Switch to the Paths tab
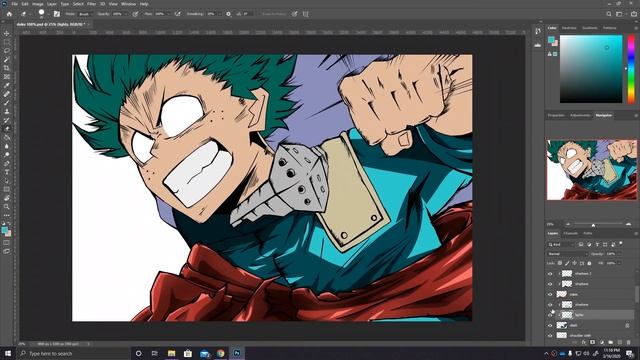The image size is (640, 360). click(x=588, y=233)
